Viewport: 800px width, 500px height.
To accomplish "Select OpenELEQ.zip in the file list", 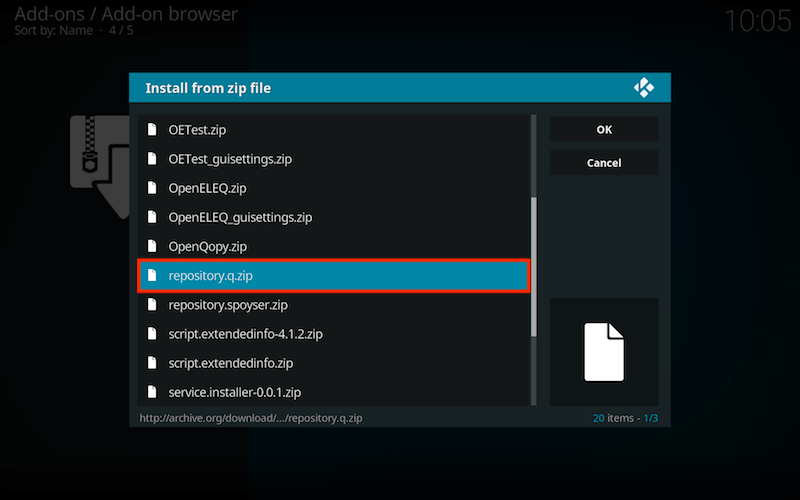I will coord(334,188).
